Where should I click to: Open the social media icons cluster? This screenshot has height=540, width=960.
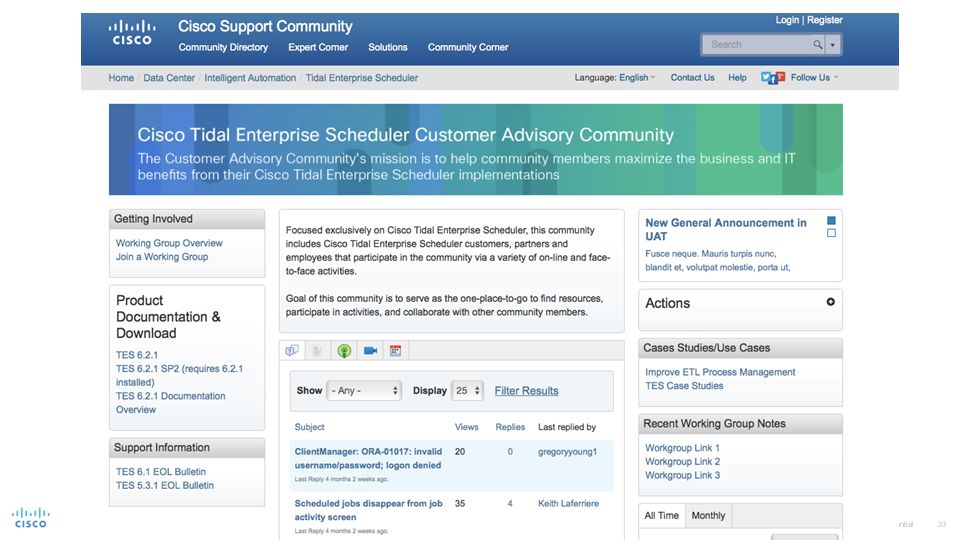click(x=773, y=78)
